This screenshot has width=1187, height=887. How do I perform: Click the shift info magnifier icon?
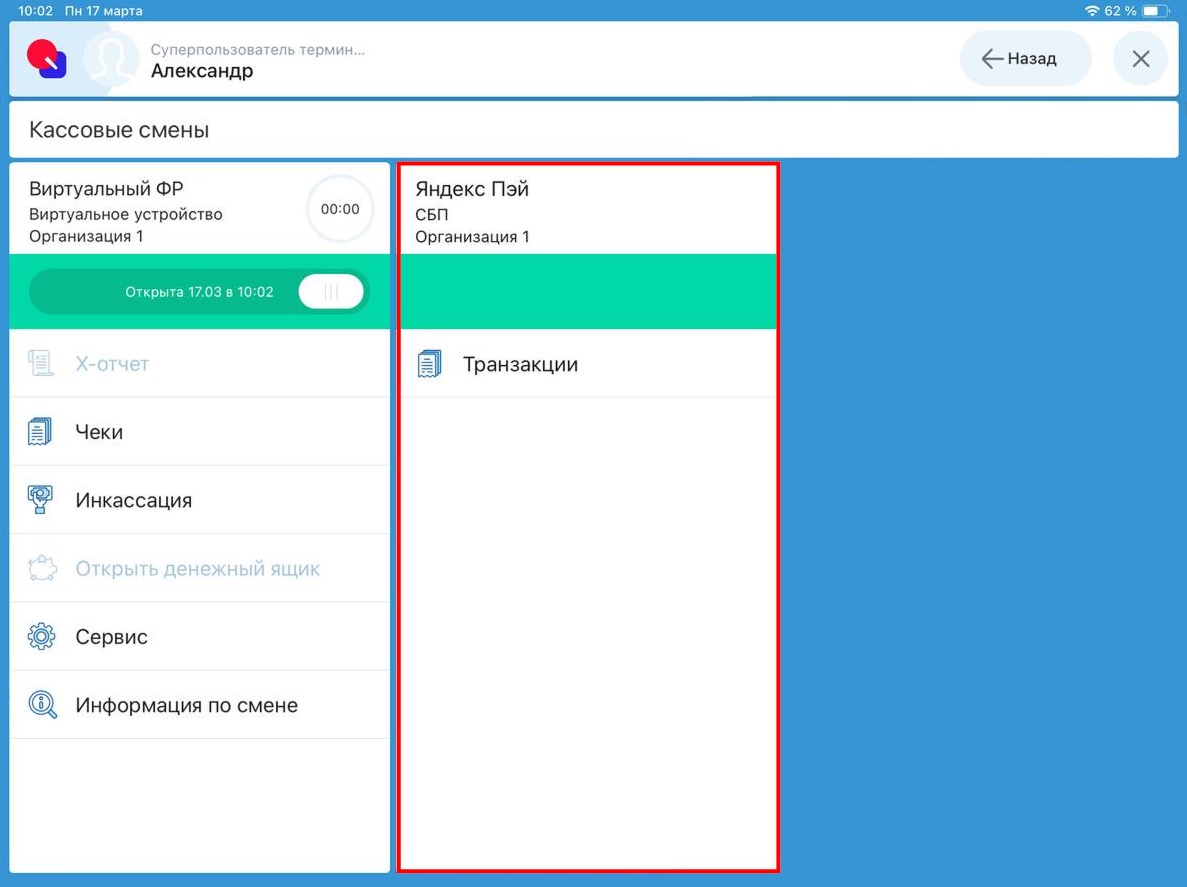click(42, 705)
